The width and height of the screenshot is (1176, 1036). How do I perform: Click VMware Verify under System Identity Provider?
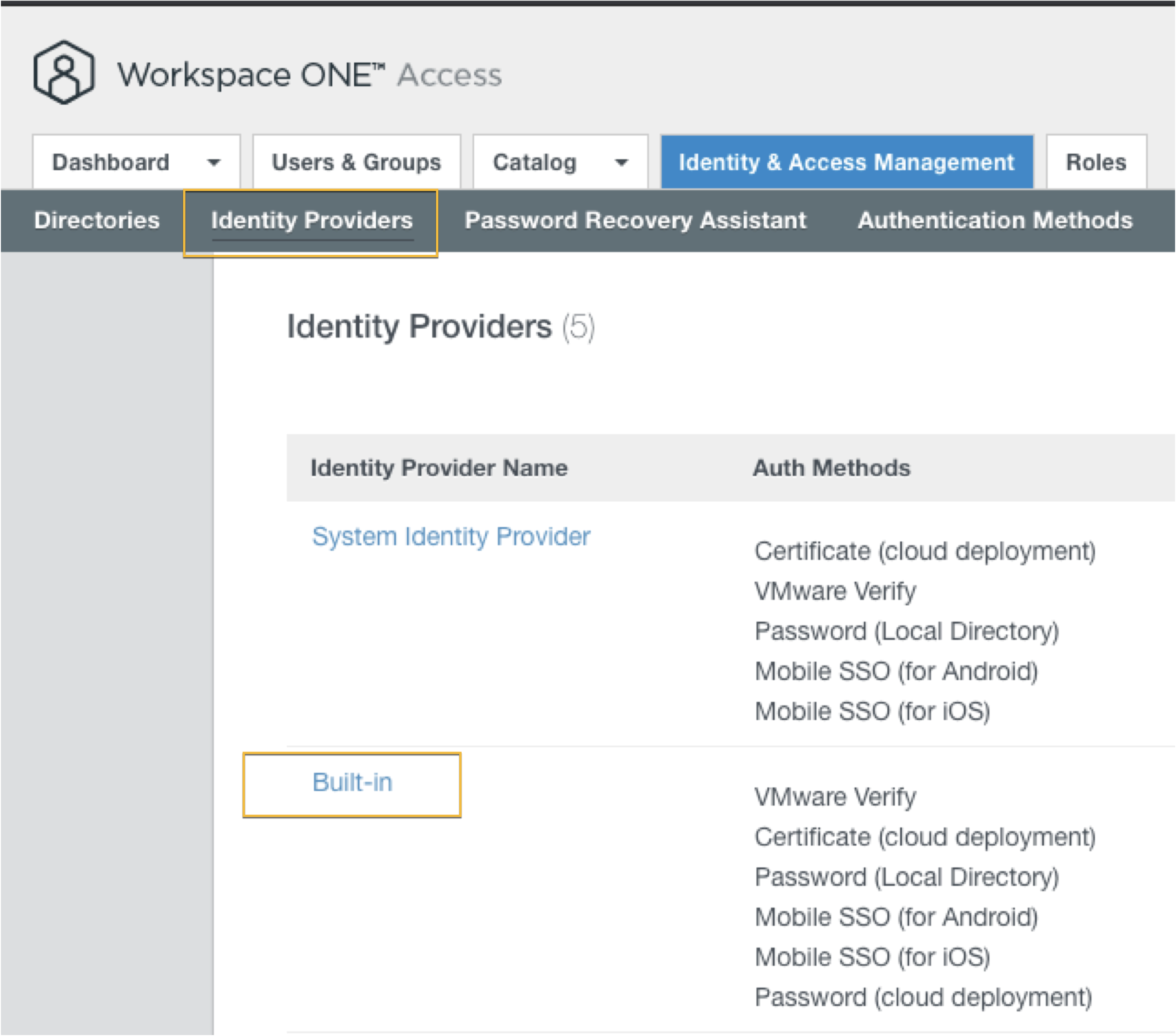(x=835, y=591)
